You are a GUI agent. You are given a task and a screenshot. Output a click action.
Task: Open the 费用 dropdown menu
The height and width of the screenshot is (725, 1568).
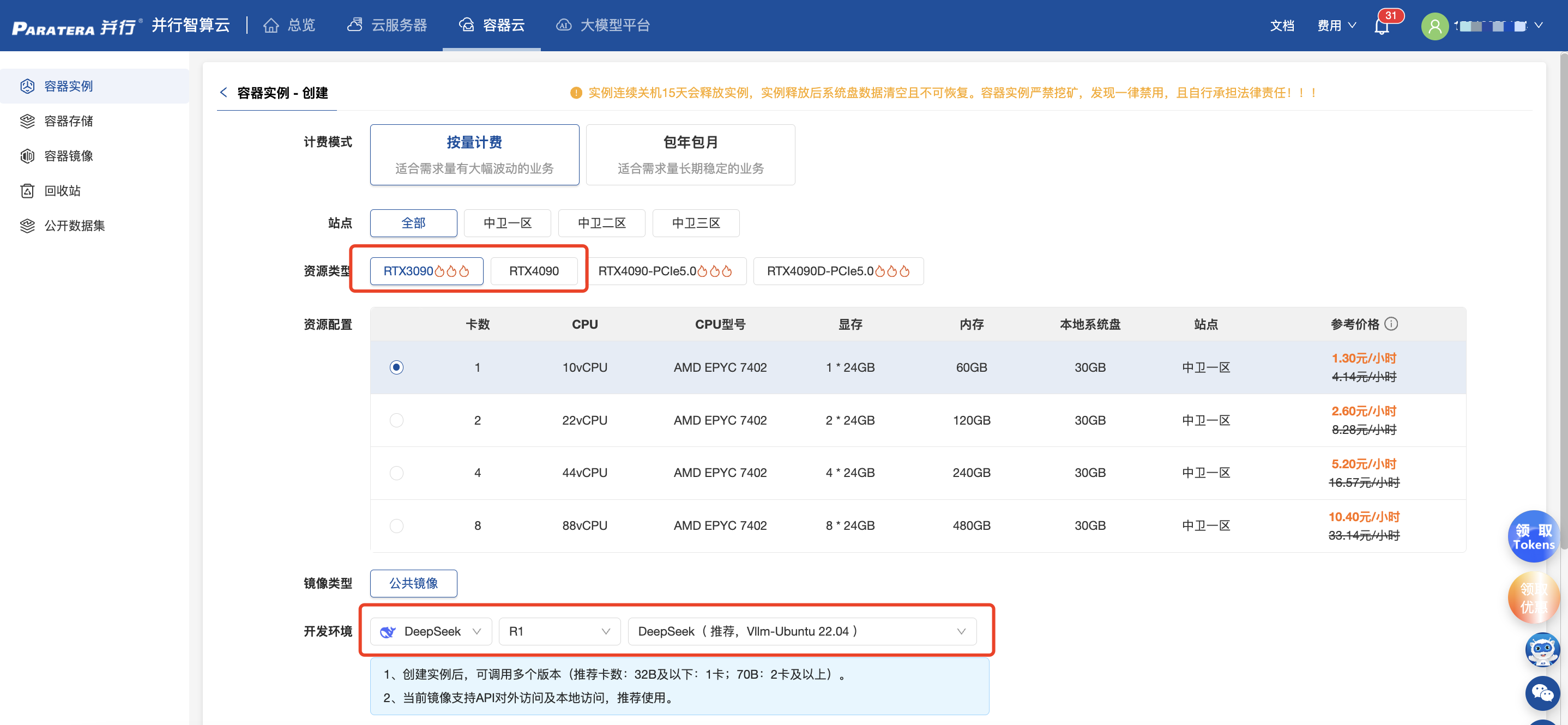point(1336,26)
